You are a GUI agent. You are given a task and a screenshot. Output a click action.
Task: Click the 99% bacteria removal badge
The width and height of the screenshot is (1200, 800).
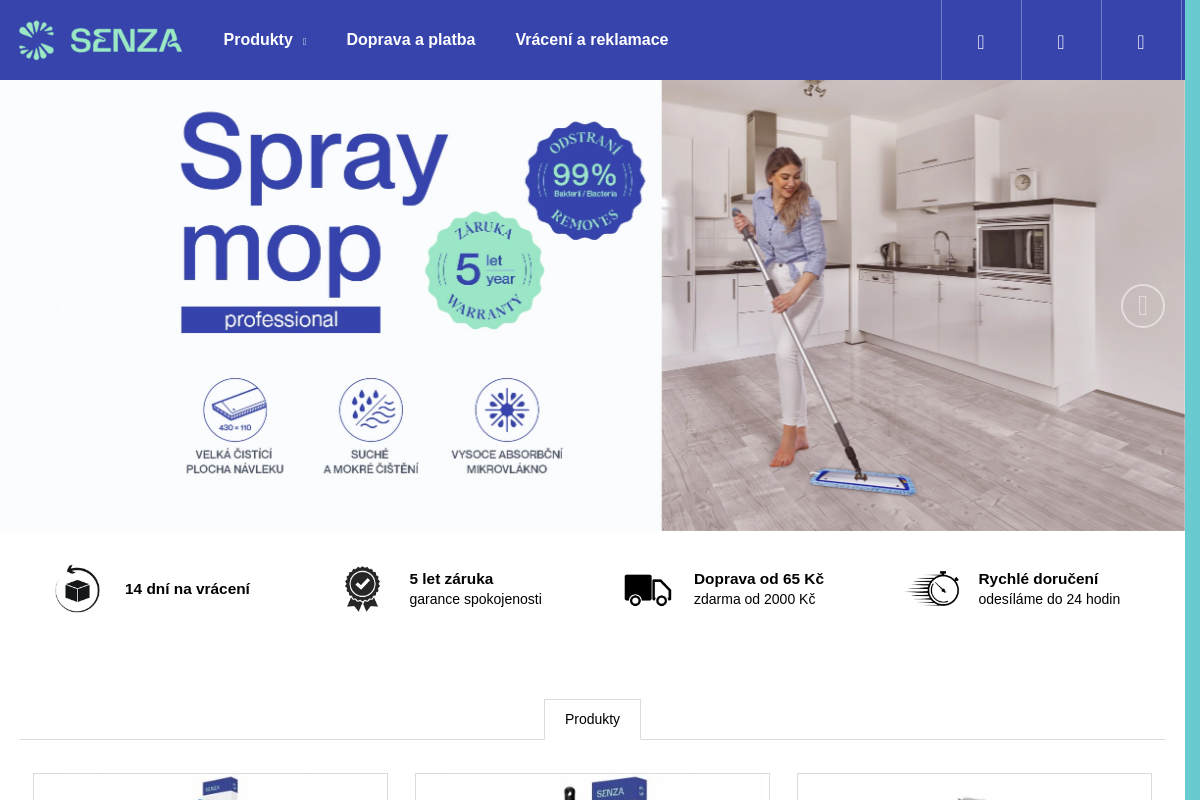click(x=585, y=181)
